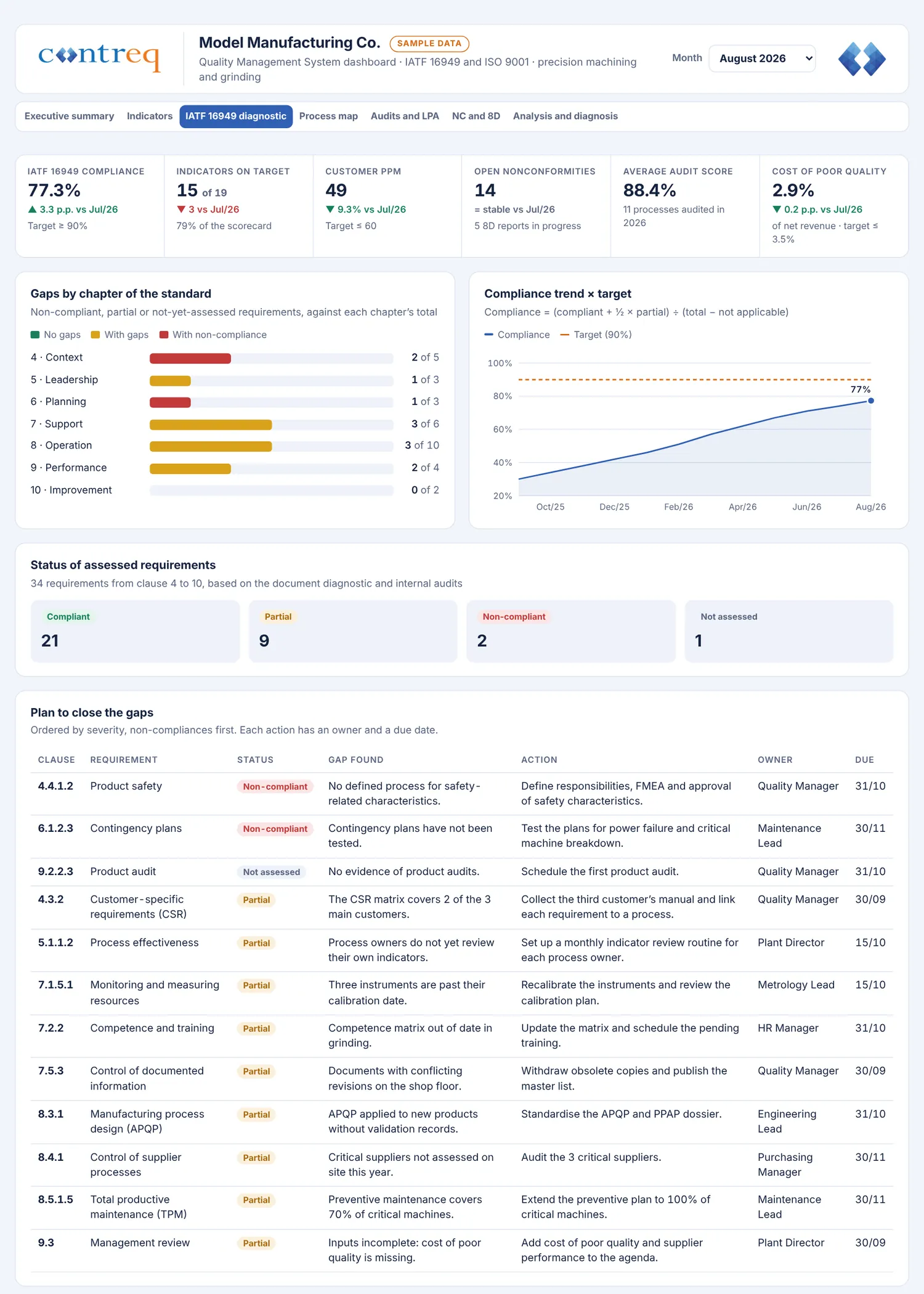This screenshot has height=1294, width=924.
Task: Click the Context chapter red gap bar
Action: click(x=190, y=358)
